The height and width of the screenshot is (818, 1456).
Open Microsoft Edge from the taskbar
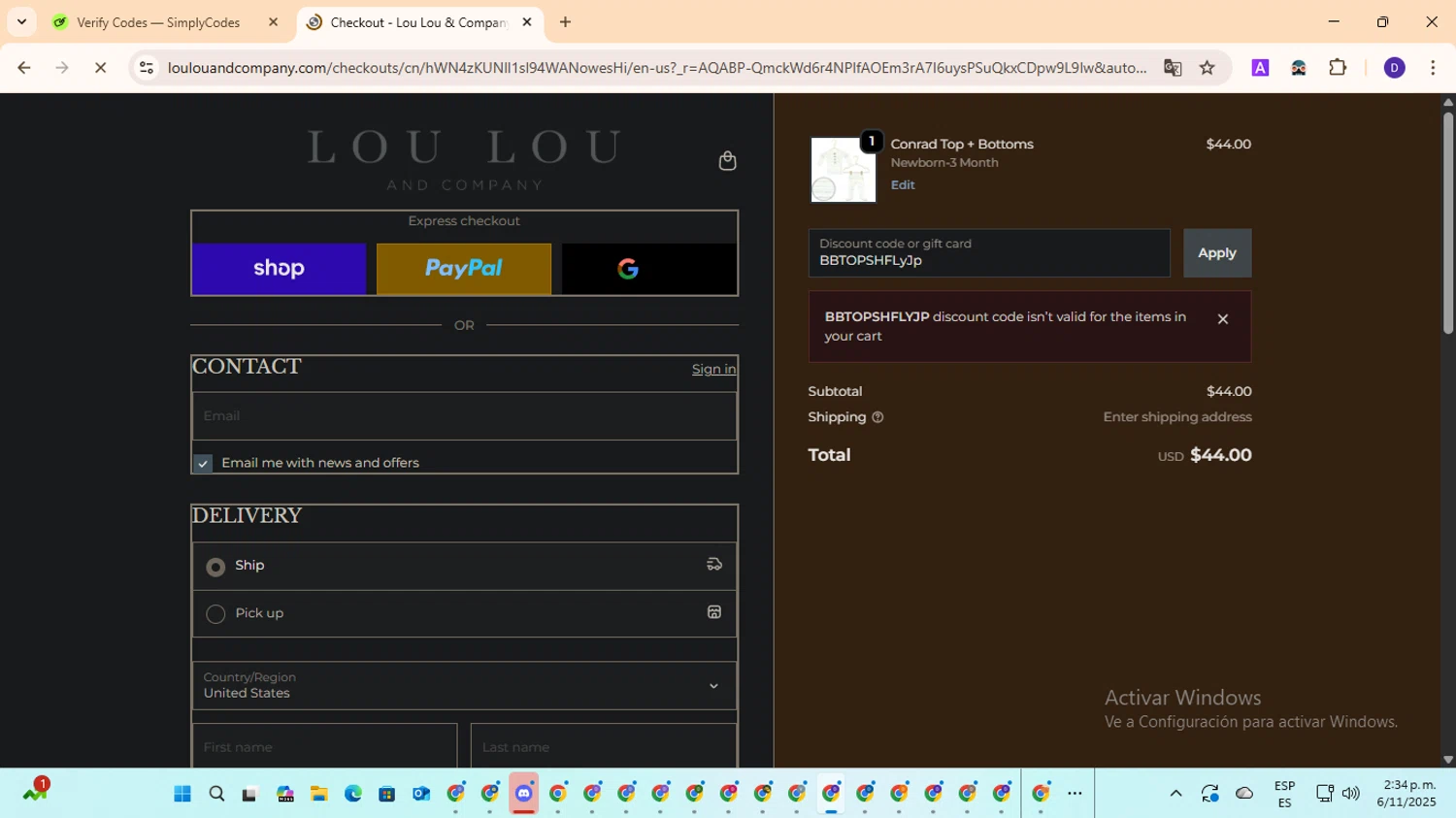tap(352, 794)
